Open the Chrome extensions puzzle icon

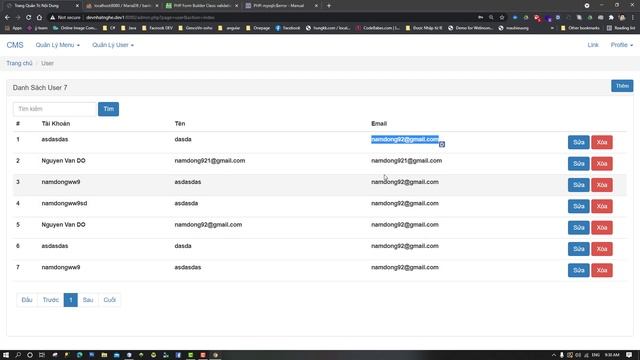coord(611,18)
